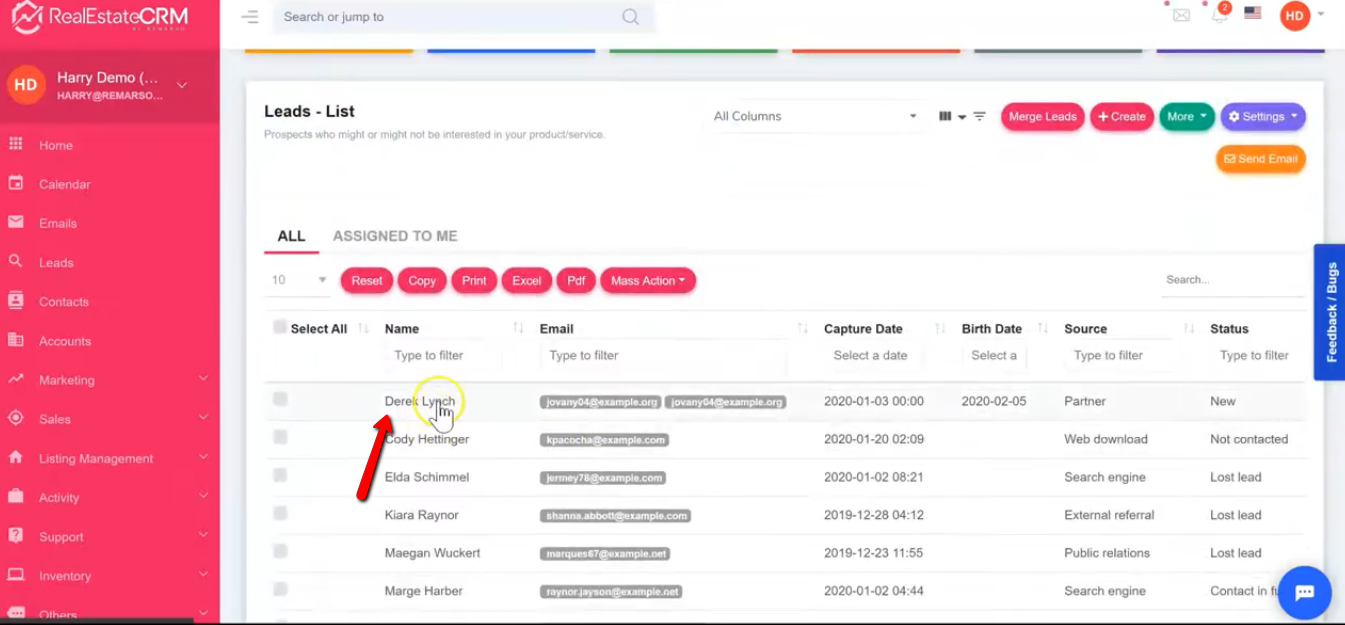Switch to the Assigned To Me tab
The width and height of the screenshot is (1345, 625).
click(x=395, y=236)
